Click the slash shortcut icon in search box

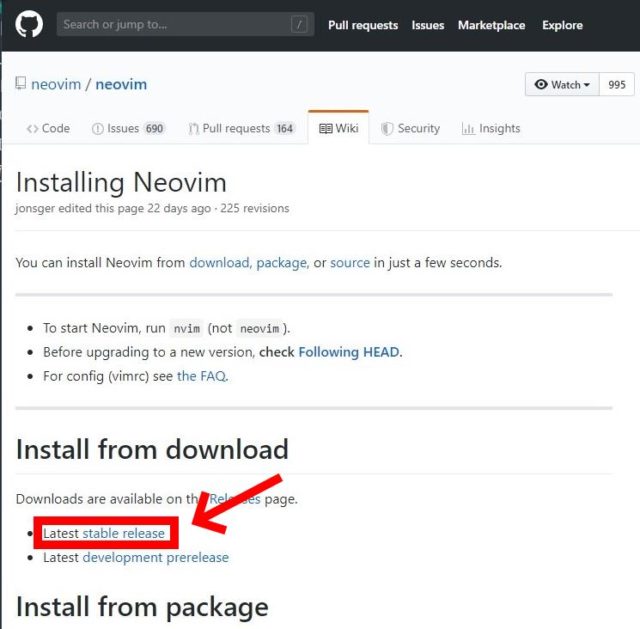click(299, 24)
